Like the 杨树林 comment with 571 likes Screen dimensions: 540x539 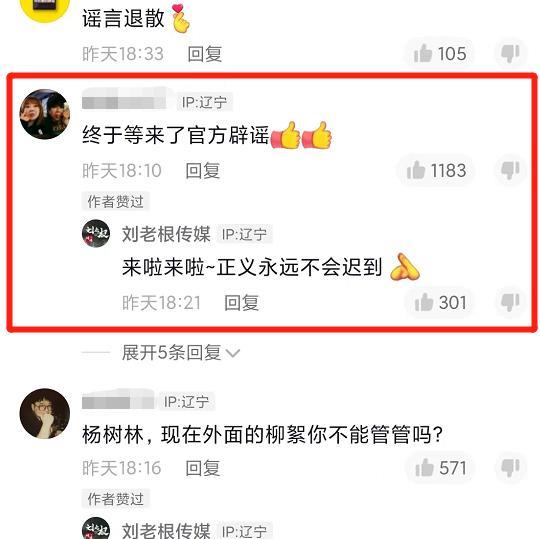tap(440, 468)
